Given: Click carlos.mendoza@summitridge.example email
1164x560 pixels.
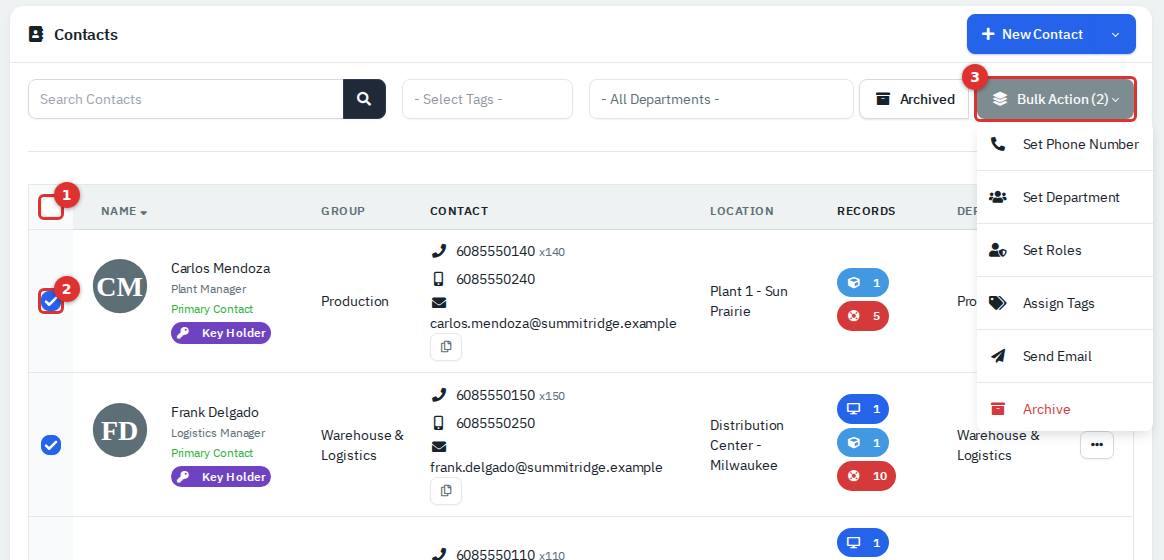Looking at the screenshot, I should tap(553, 323).
